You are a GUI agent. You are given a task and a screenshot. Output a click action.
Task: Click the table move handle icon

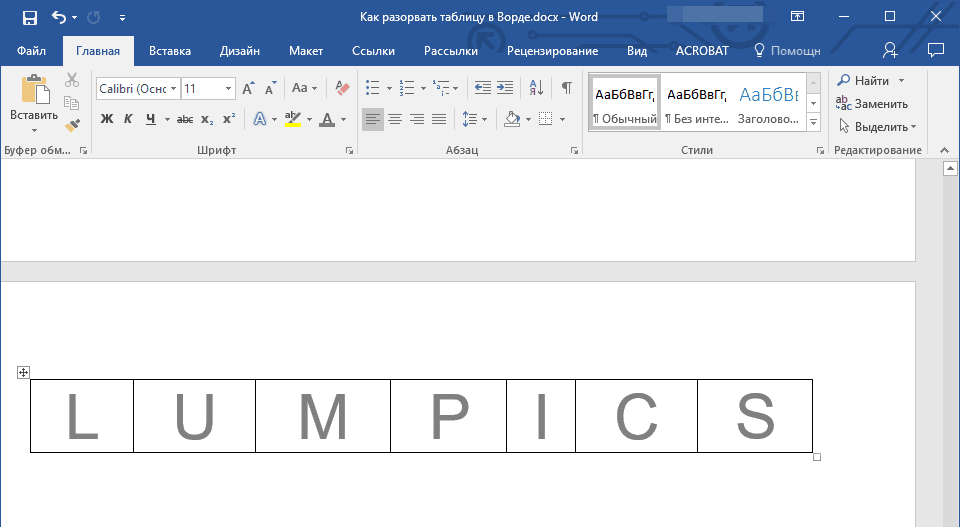click(x=24, y=373)
